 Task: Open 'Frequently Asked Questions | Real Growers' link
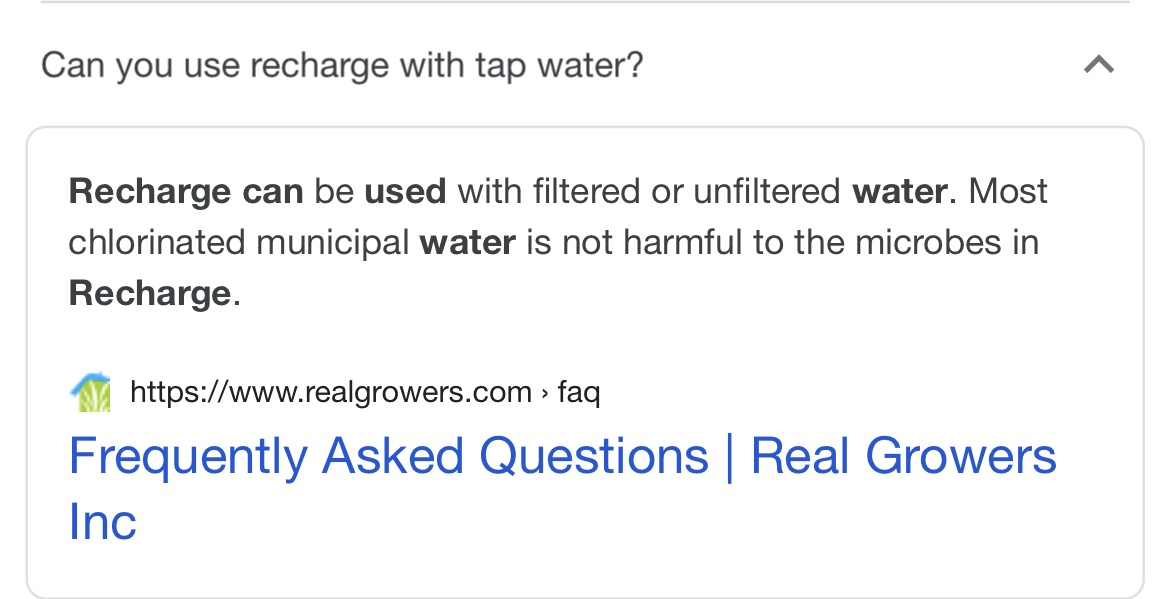click(x=563, y=489)
